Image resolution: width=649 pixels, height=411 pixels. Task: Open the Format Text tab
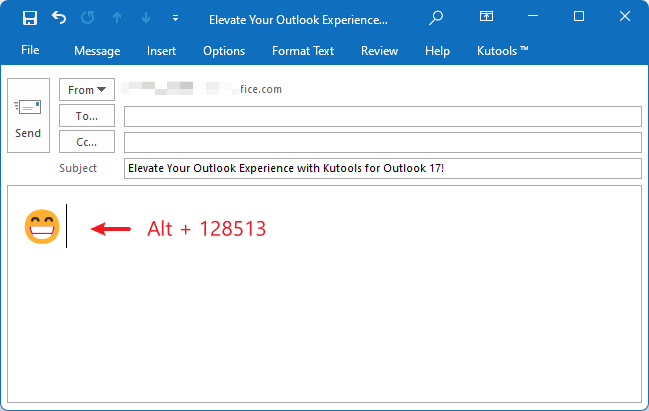click(304, 51)
